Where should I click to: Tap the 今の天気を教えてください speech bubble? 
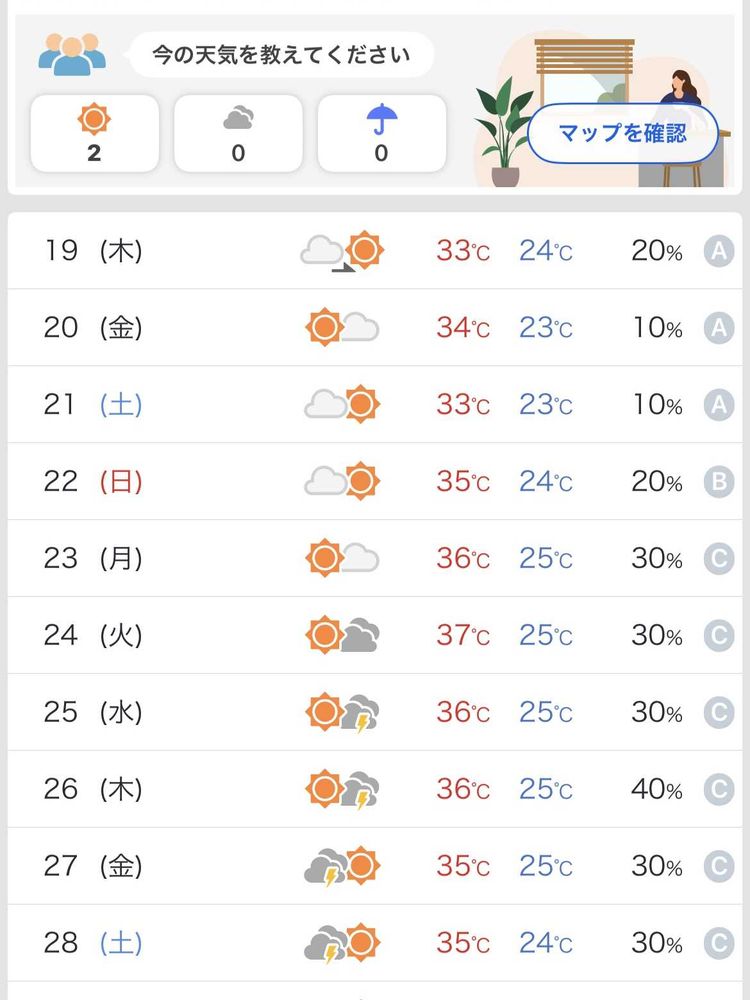point(281,54)
